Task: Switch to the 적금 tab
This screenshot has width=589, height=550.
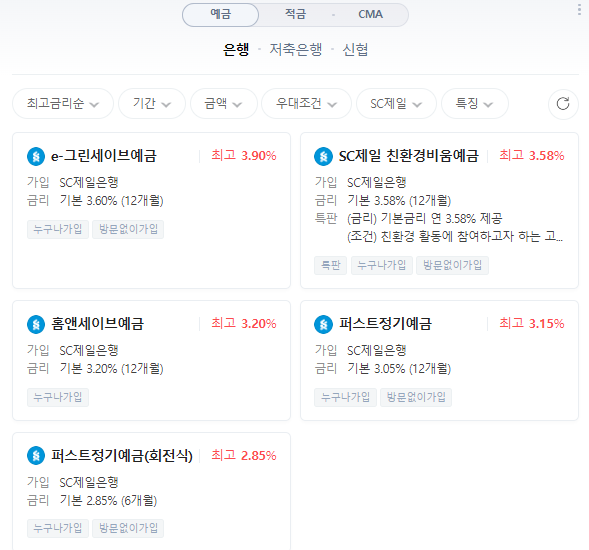Action: pos(296,15)
